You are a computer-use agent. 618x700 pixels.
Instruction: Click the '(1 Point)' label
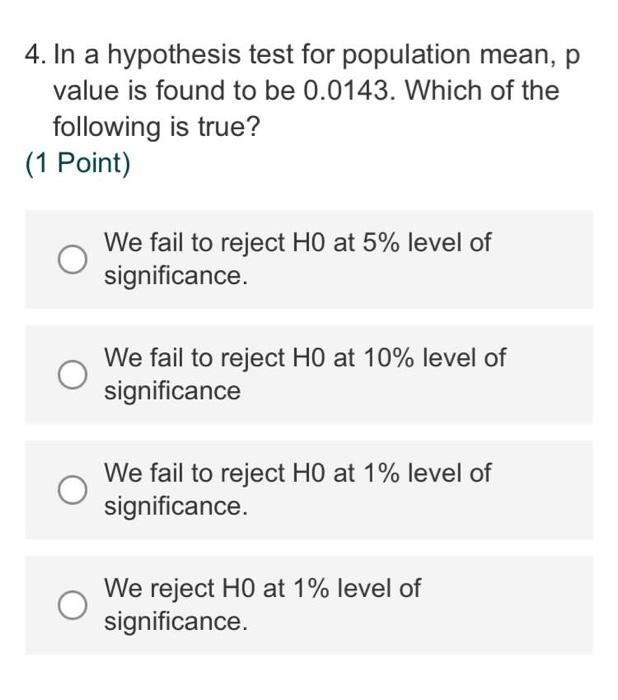tap(78, 163)
